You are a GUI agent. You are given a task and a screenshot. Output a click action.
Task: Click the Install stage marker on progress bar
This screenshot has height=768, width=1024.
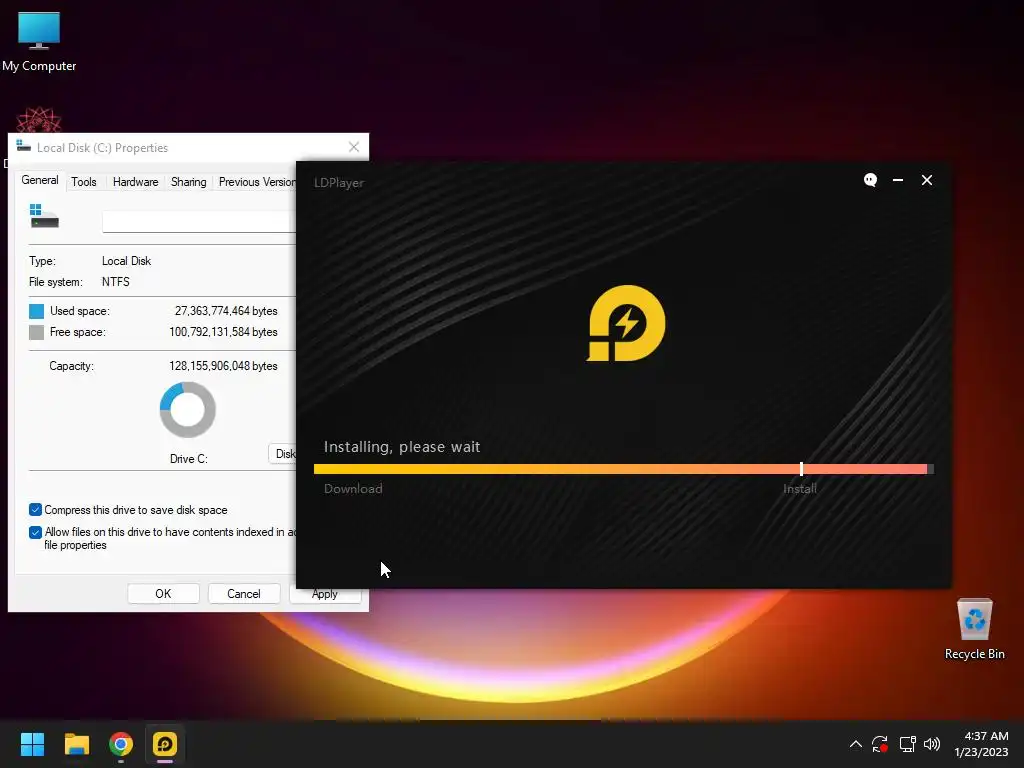[801, 469]
